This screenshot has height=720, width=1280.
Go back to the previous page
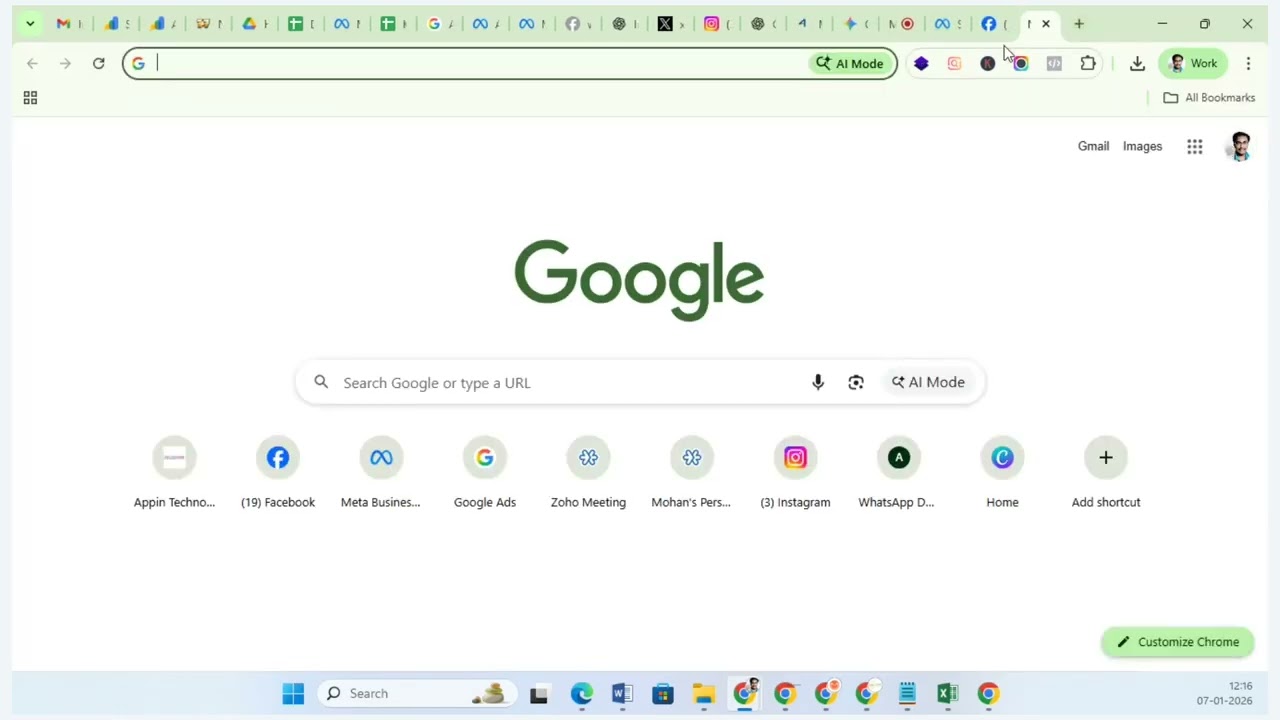(32, 63)
